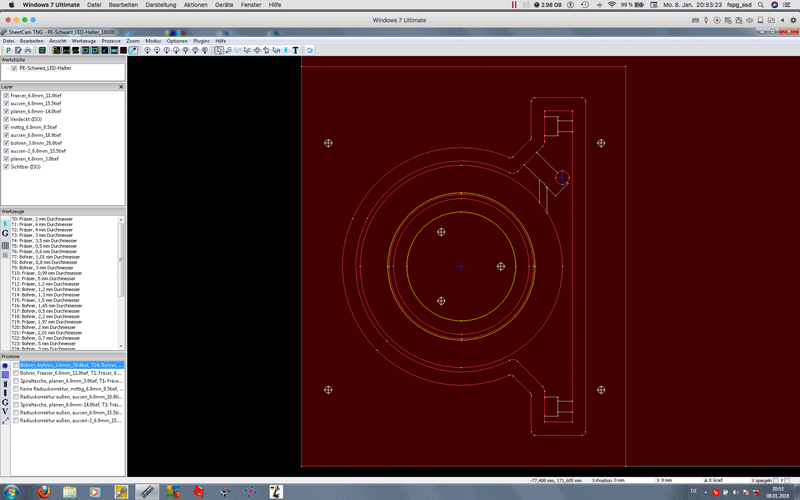Click the Werkzeuge list scroll-down arrow
800x500 pixels.
tap(121, 346)
